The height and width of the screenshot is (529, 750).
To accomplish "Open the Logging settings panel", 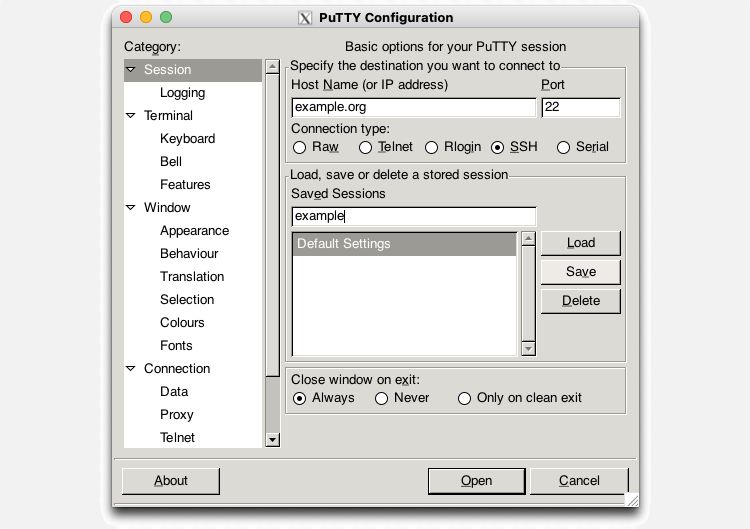I will point(182,93).
